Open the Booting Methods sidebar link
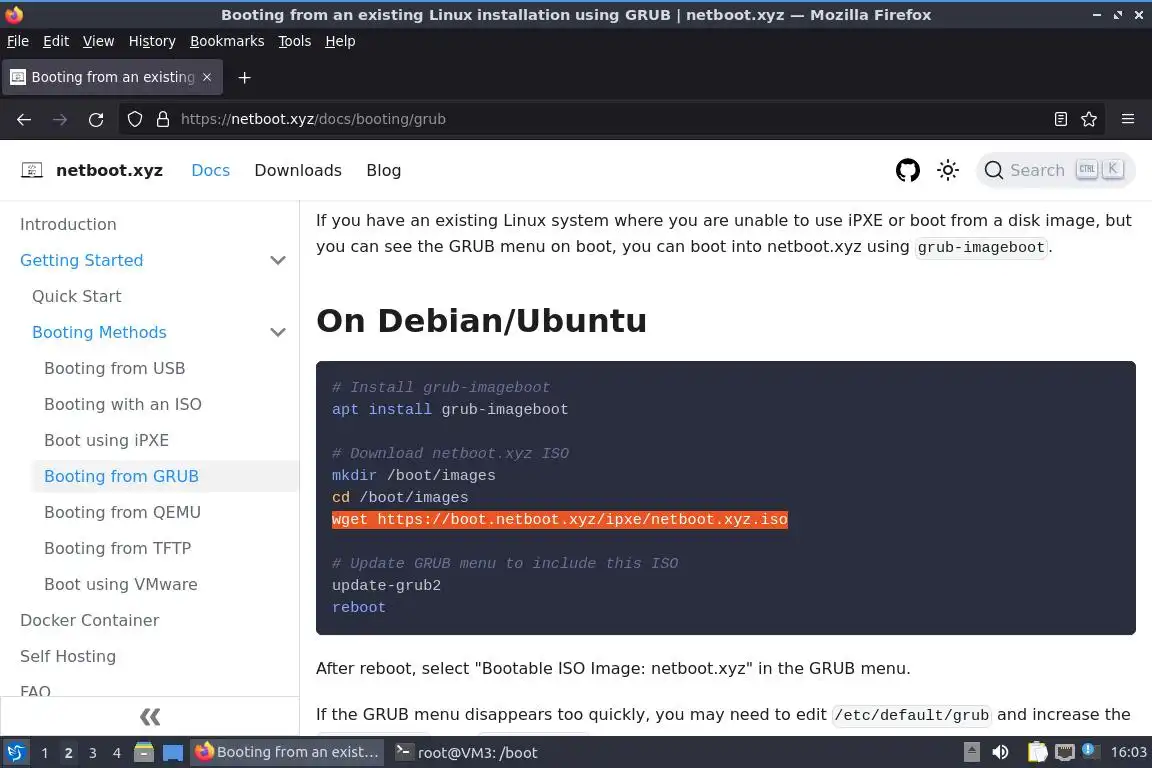The image size is (1152, 768). click(x=99, y=332)
